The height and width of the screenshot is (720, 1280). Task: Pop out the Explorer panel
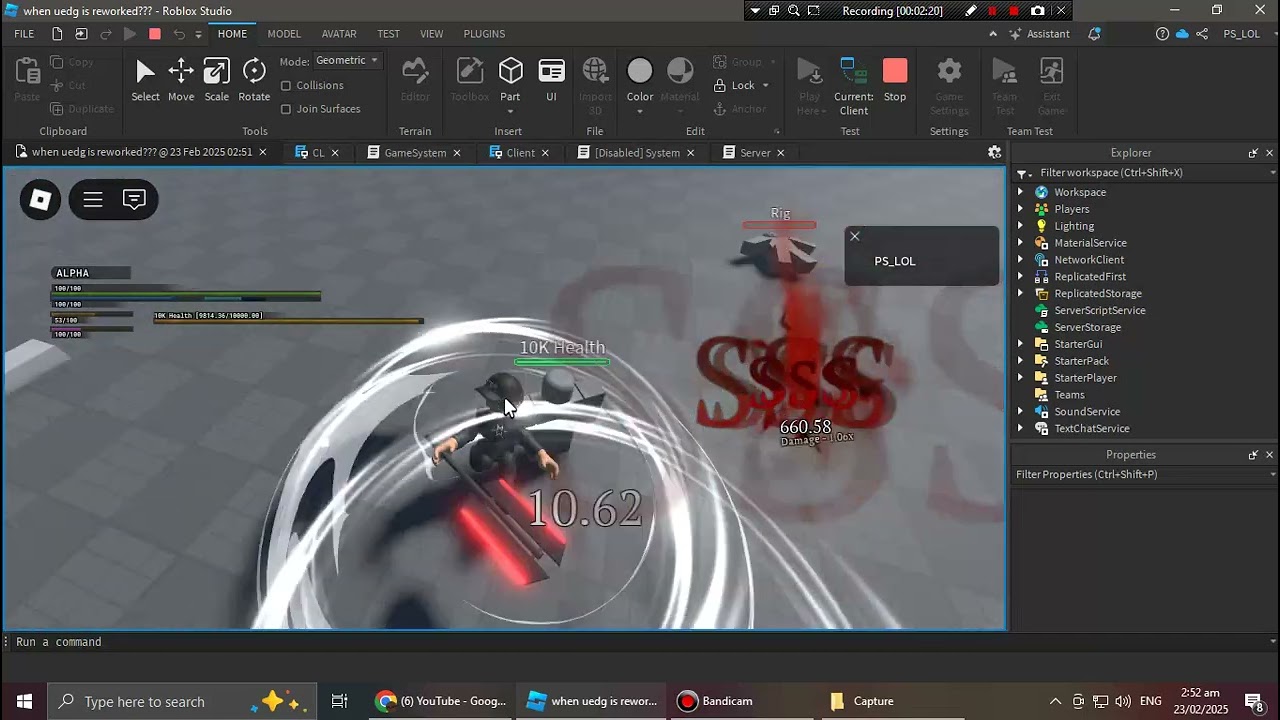1253,153
